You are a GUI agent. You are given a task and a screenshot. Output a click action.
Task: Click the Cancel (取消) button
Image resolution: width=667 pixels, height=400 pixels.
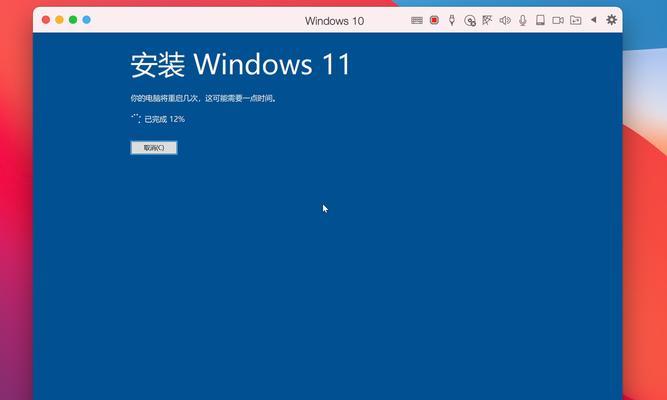pos(154,148)
